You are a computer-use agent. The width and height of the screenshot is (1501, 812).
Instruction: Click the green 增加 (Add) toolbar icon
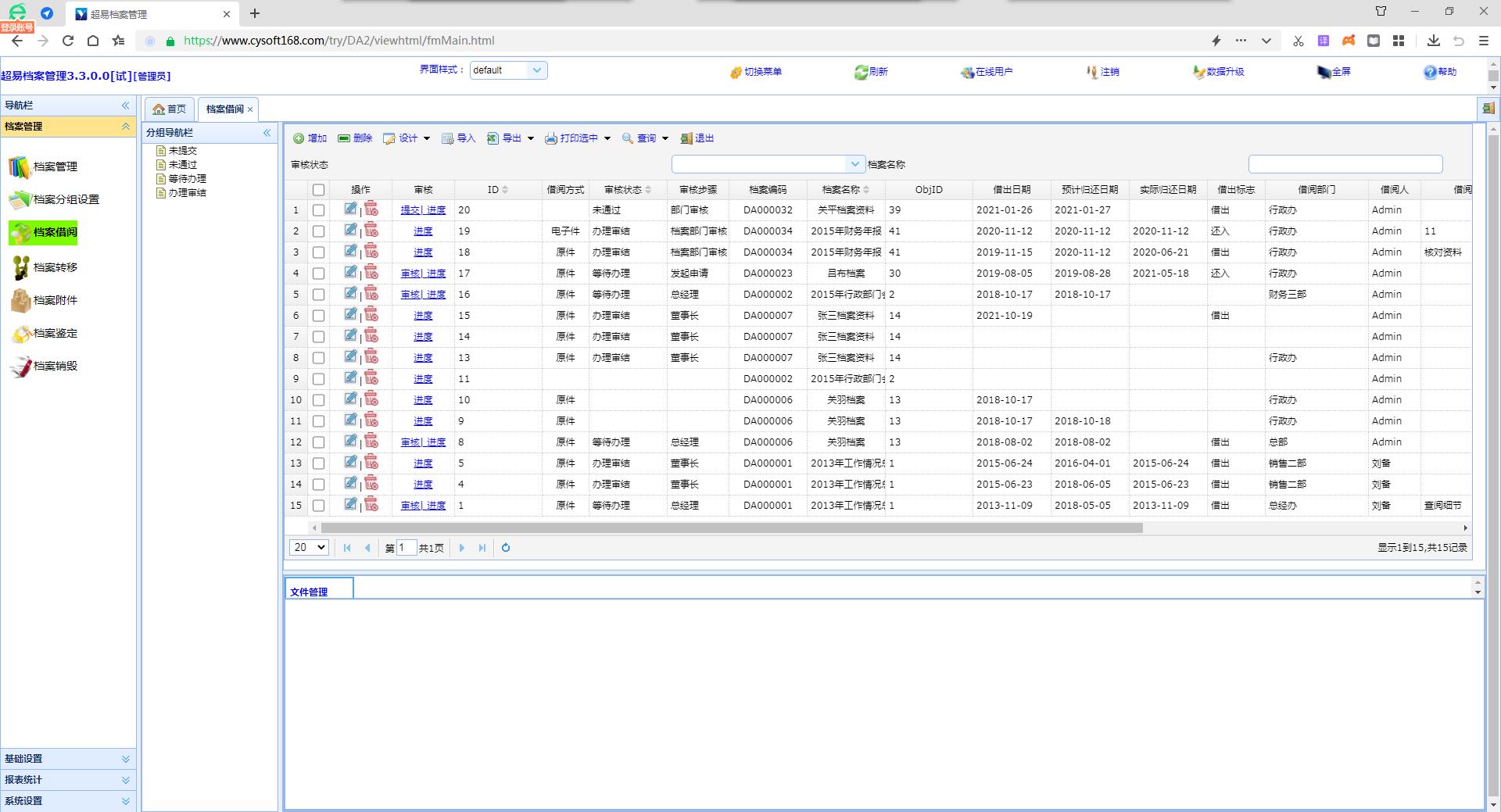click(x=299, y=138)
